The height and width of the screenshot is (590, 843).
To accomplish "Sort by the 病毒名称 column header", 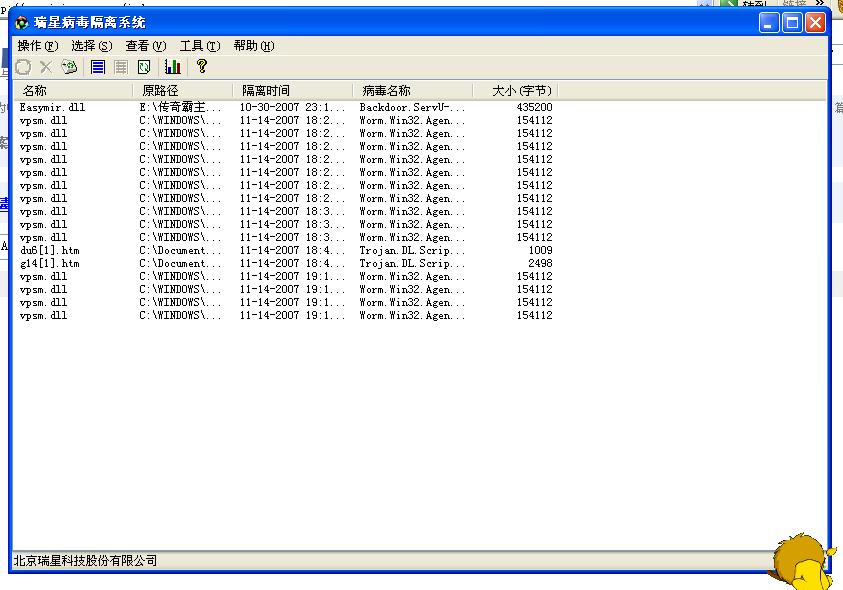I will [413, 90].
